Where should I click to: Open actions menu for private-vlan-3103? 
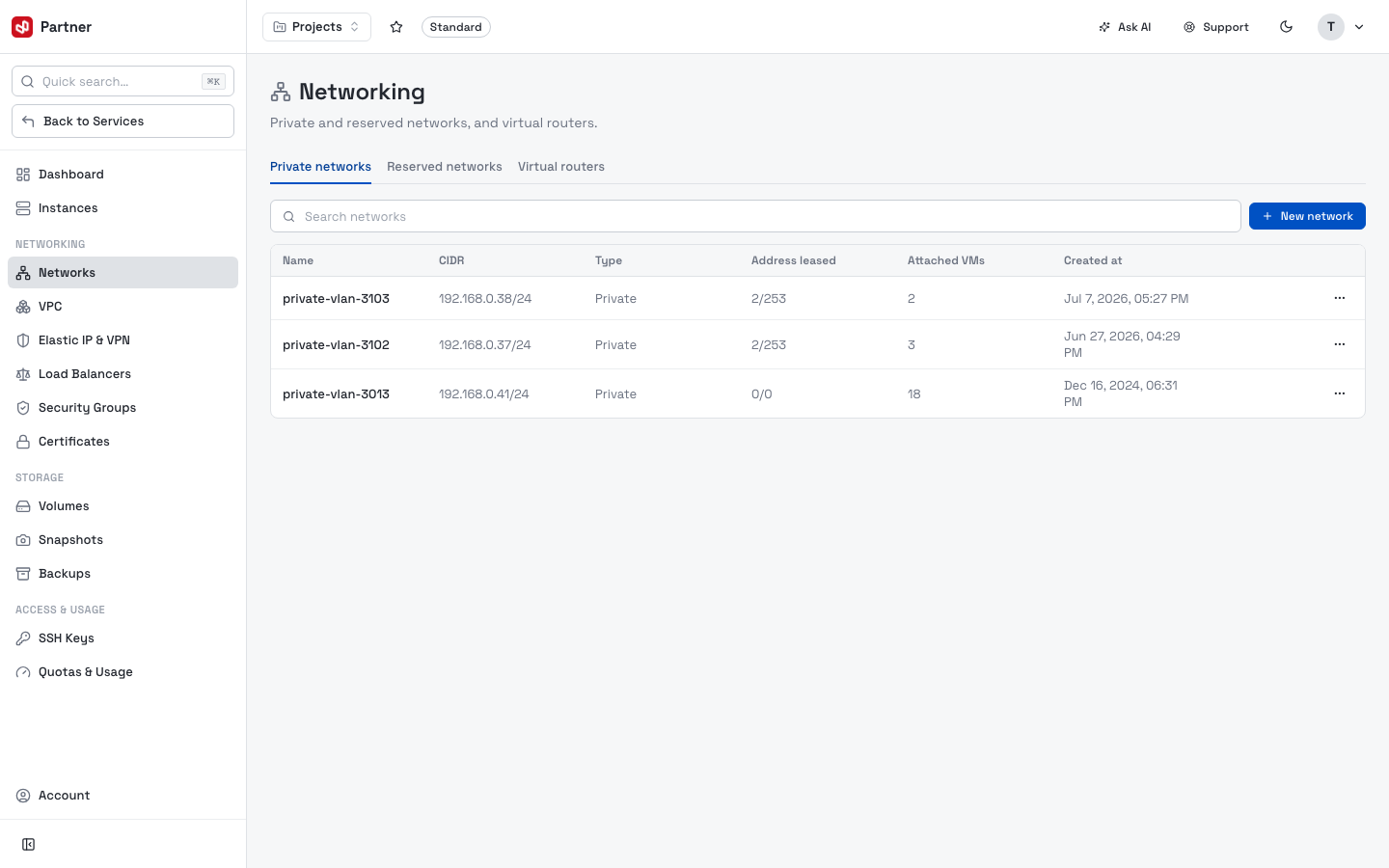point(1340,298)
